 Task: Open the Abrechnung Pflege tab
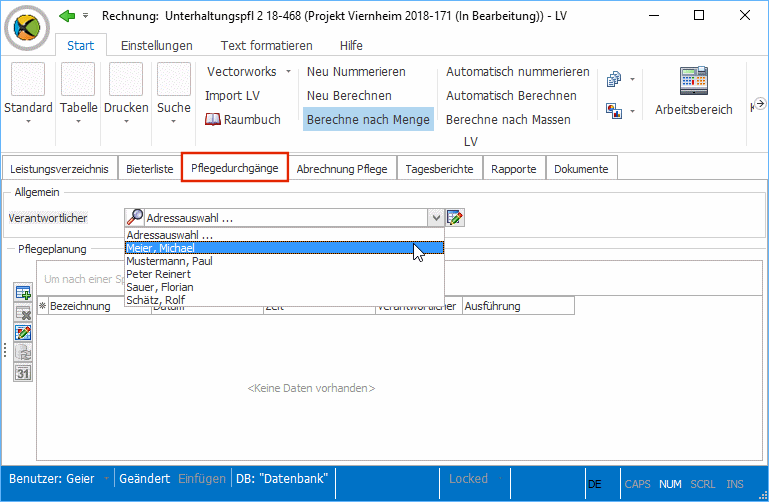342,169
